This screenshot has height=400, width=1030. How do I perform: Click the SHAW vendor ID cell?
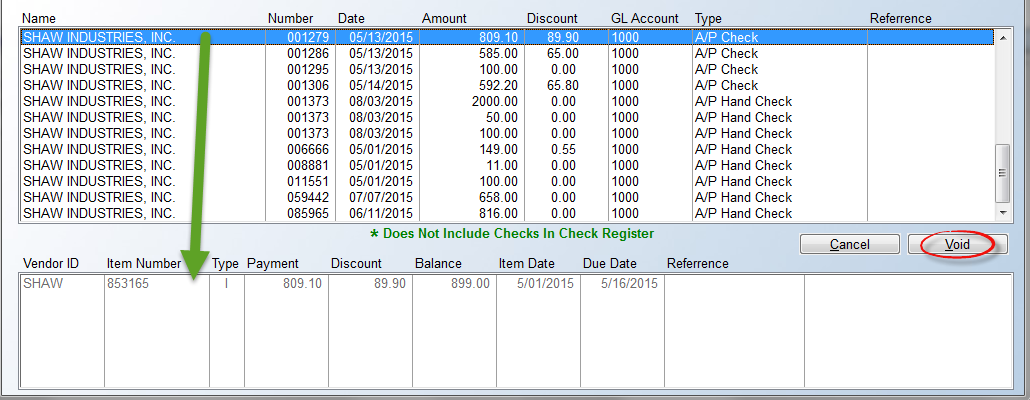tap(43, 284)
